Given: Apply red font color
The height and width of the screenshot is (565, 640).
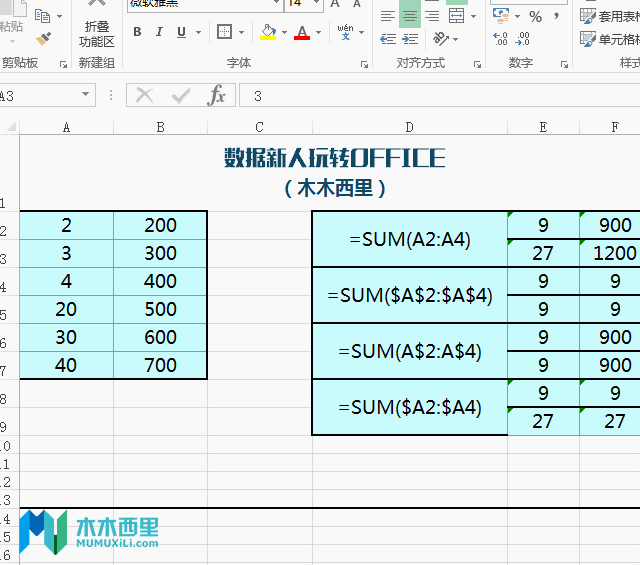Looking at the screenshot, I should (x=302, y=32).
